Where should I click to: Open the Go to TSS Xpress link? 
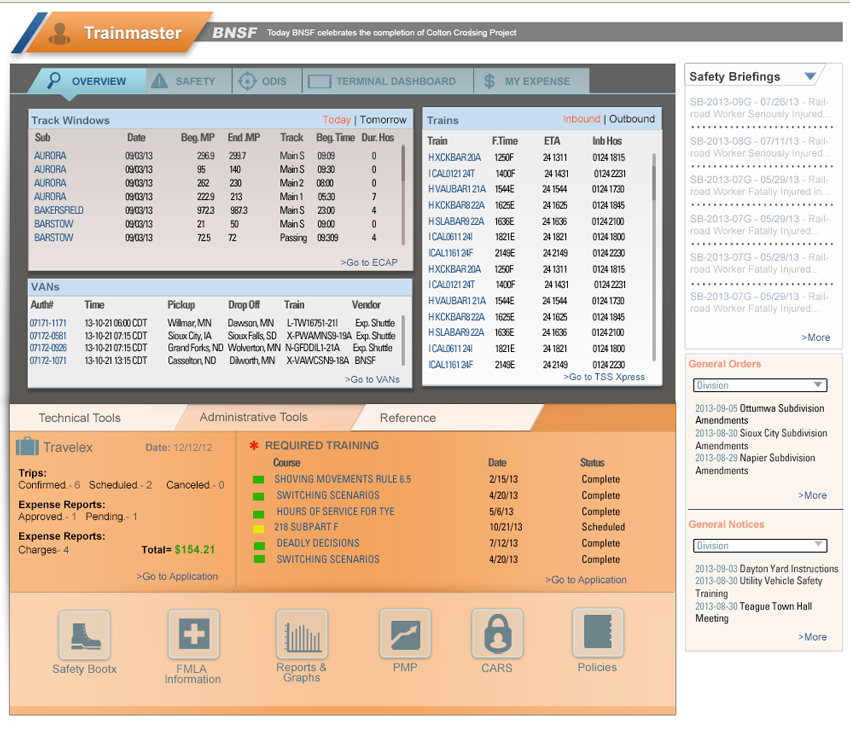tap(604, 377)
